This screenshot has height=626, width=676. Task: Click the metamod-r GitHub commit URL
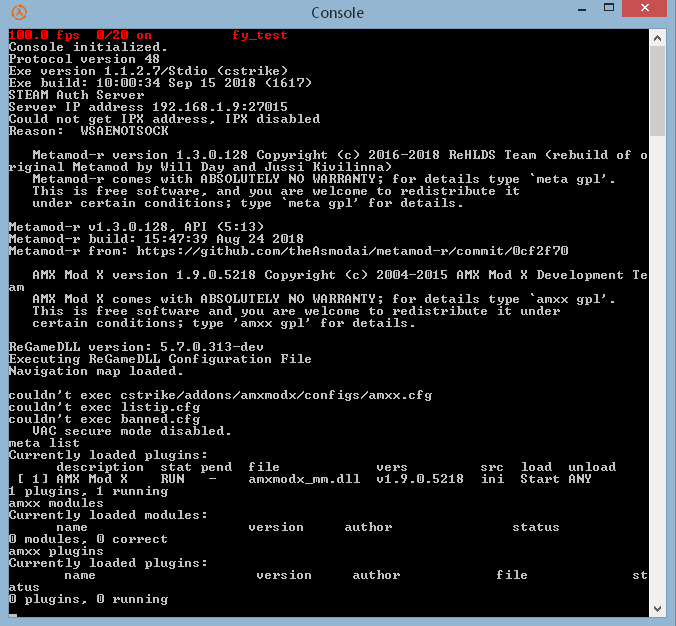coord(352,251)
